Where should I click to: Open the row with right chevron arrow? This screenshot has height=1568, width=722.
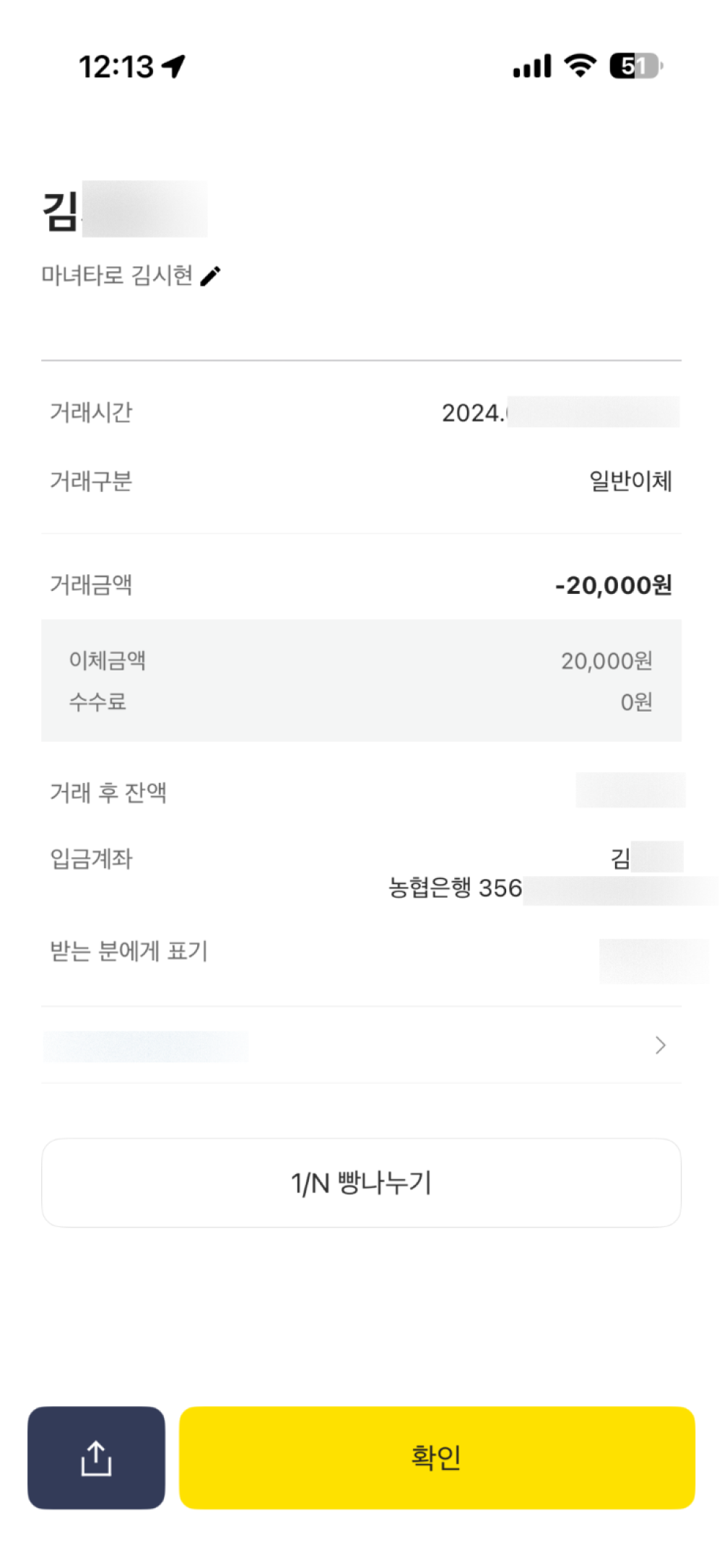tap(659, 1045)
